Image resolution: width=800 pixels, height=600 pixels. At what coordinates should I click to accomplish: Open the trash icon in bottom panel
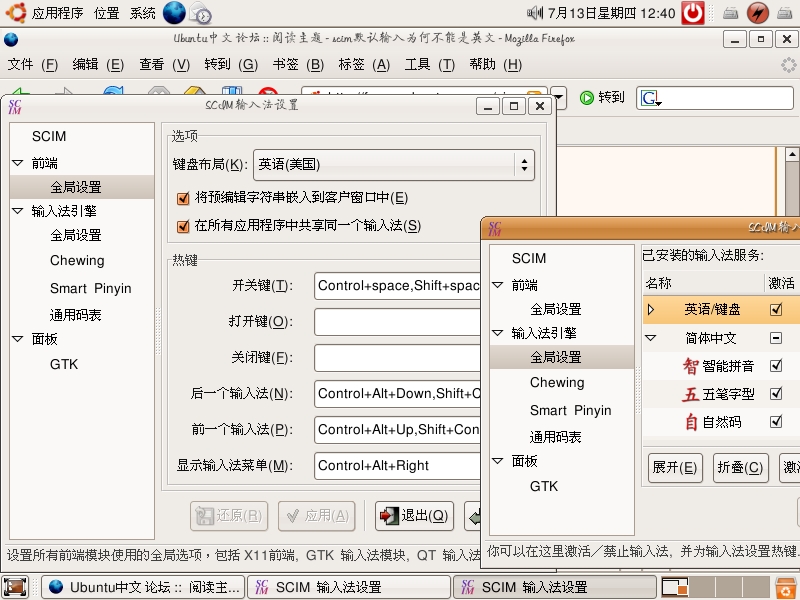(785, 587)
